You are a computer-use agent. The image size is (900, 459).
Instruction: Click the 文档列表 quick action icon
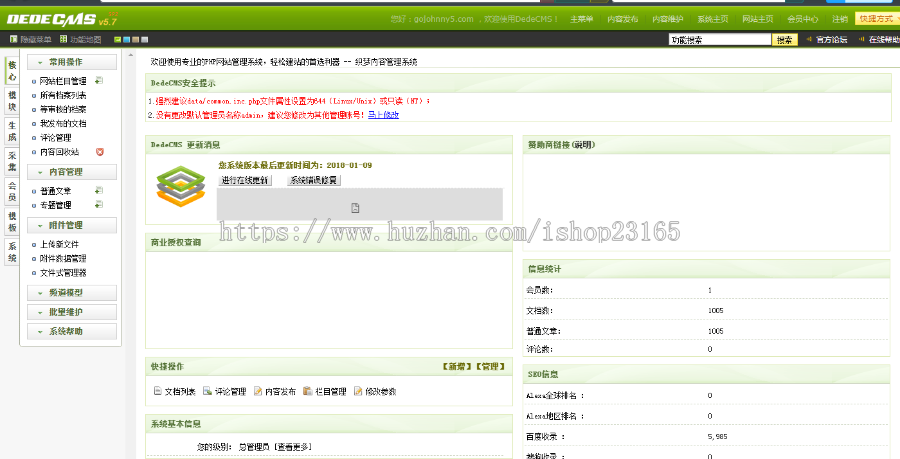pyautogui.click(x=158, y=391)
